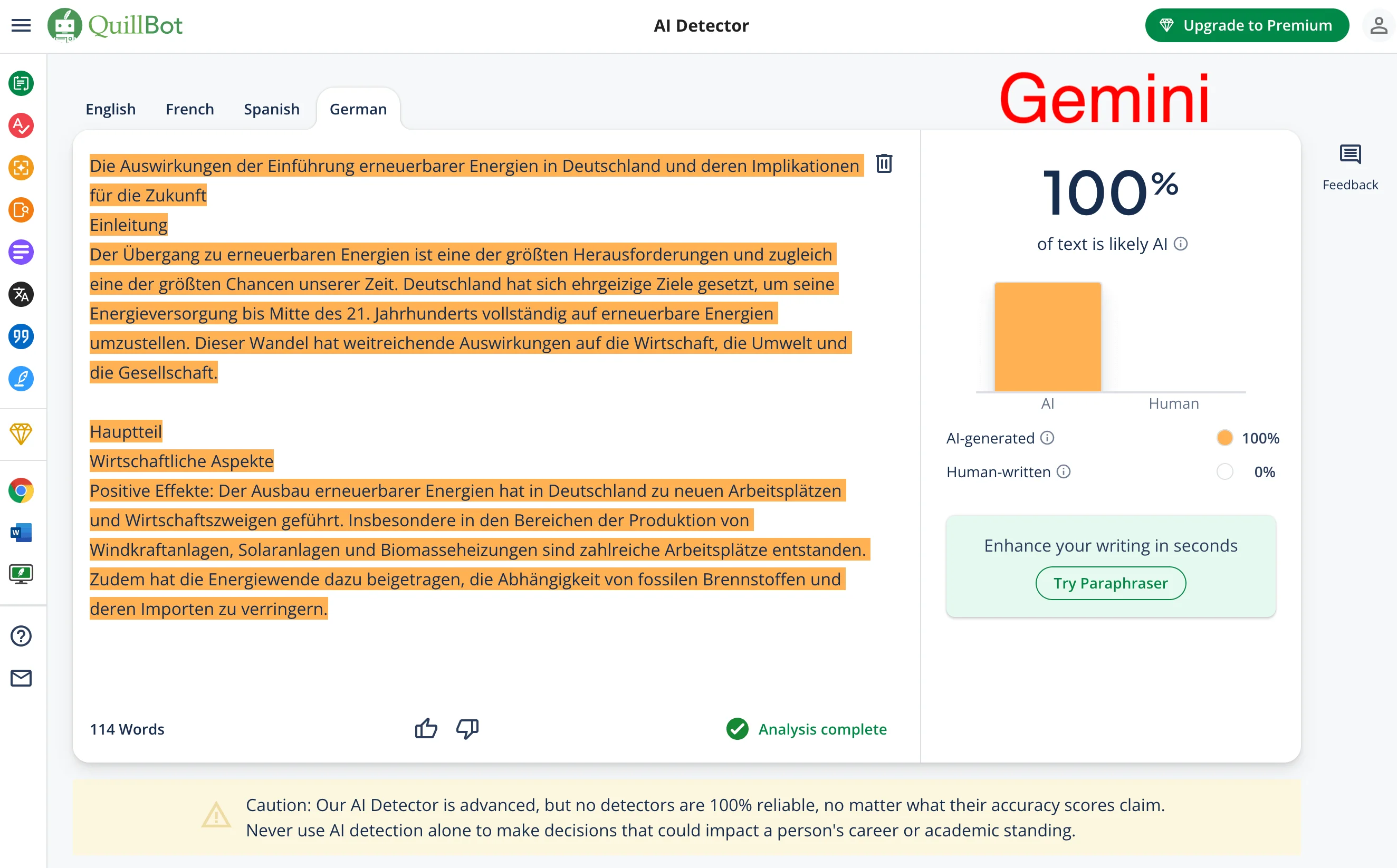Click info icon beside 'likely AI'
This screenshot has height=868, width=1397.
1181,244
